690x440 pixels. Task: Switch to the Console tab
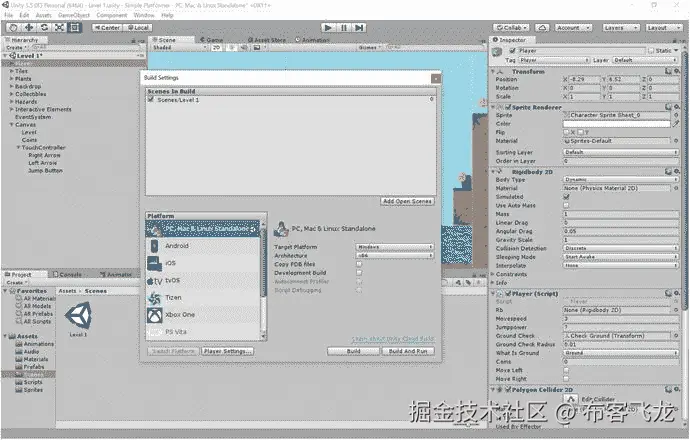coord(67,274)
